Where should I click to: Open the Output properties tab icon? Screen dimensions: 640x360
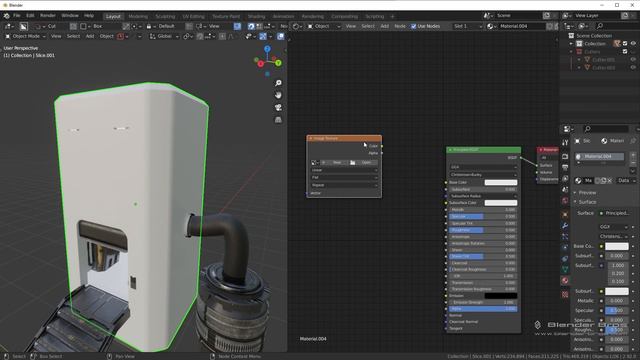point(565,168)
